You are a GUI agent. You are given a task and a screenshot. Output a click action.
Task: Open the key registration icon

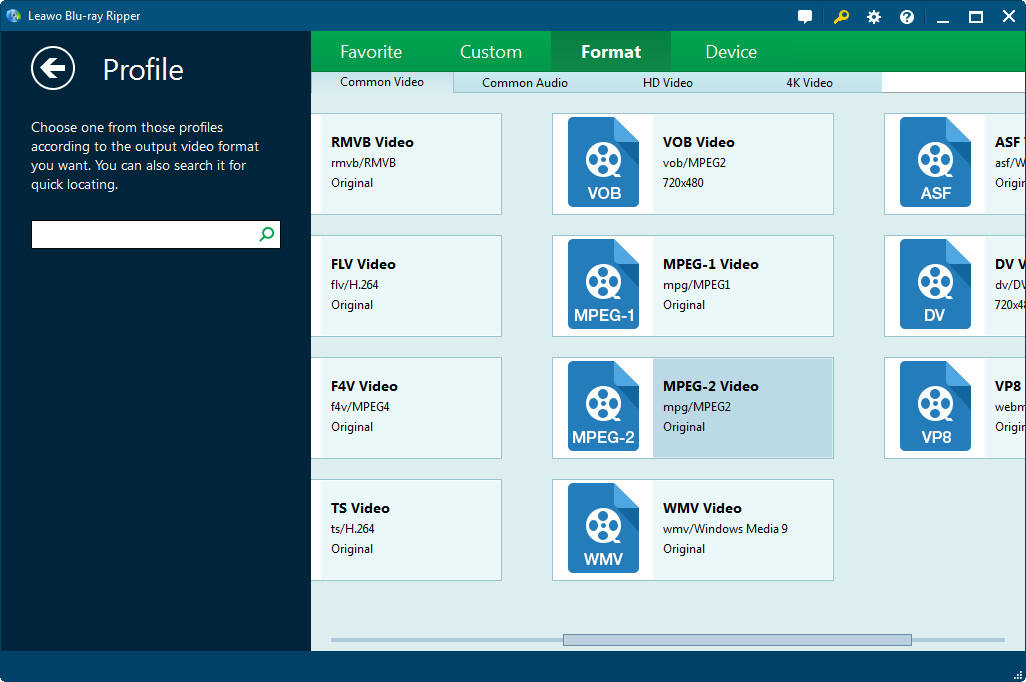click(841, 17)
